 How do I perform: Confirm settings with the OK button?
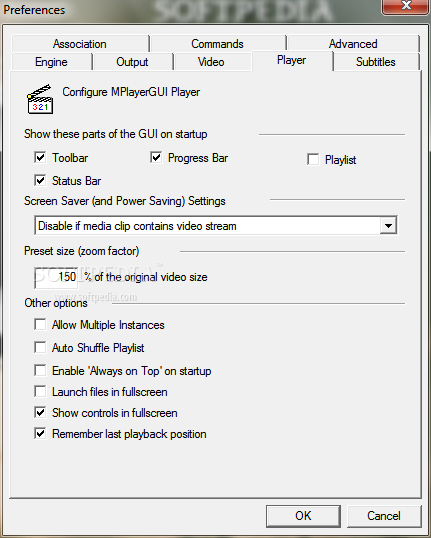click(x=303, y=516)
